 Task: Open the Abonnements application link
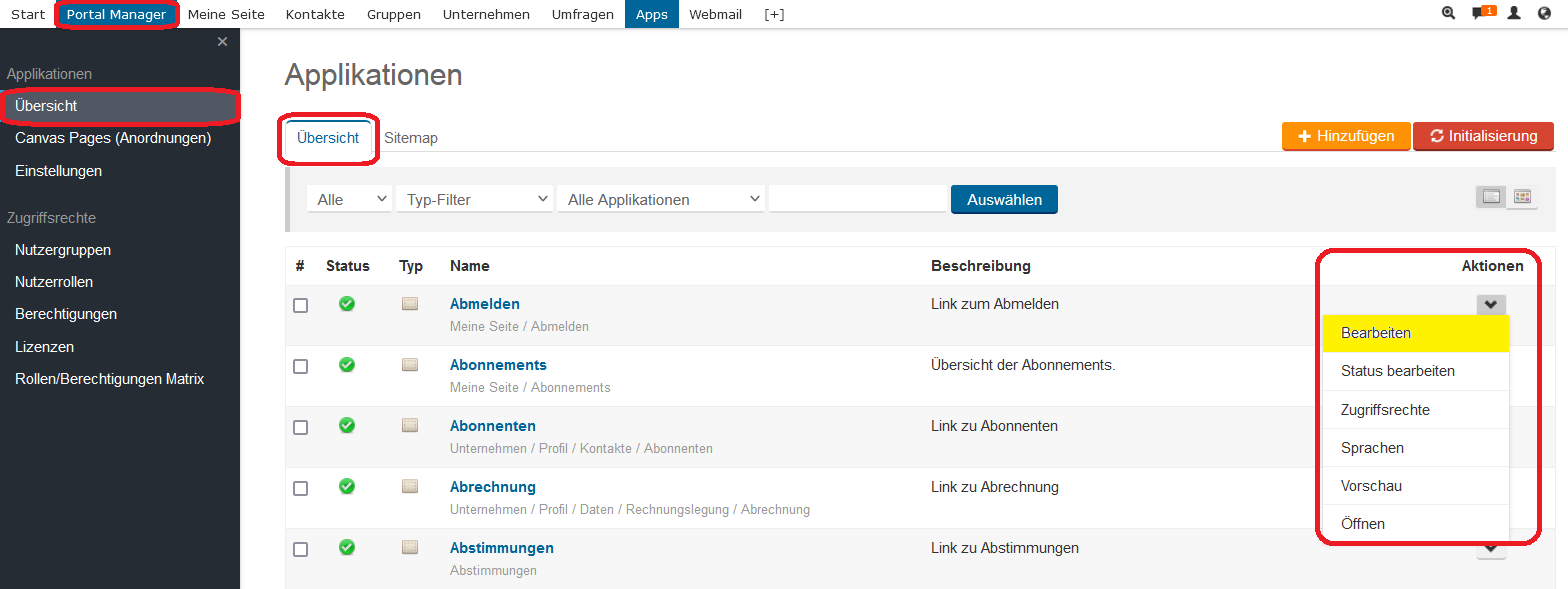pos(498,365)
